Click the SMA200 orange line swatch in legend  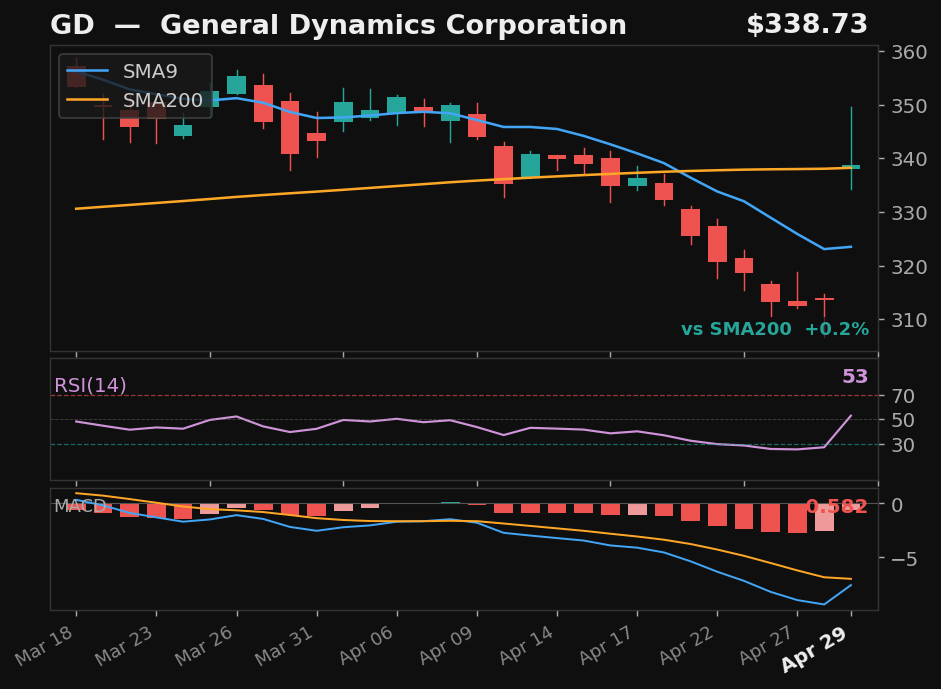(x=88, y=100)
